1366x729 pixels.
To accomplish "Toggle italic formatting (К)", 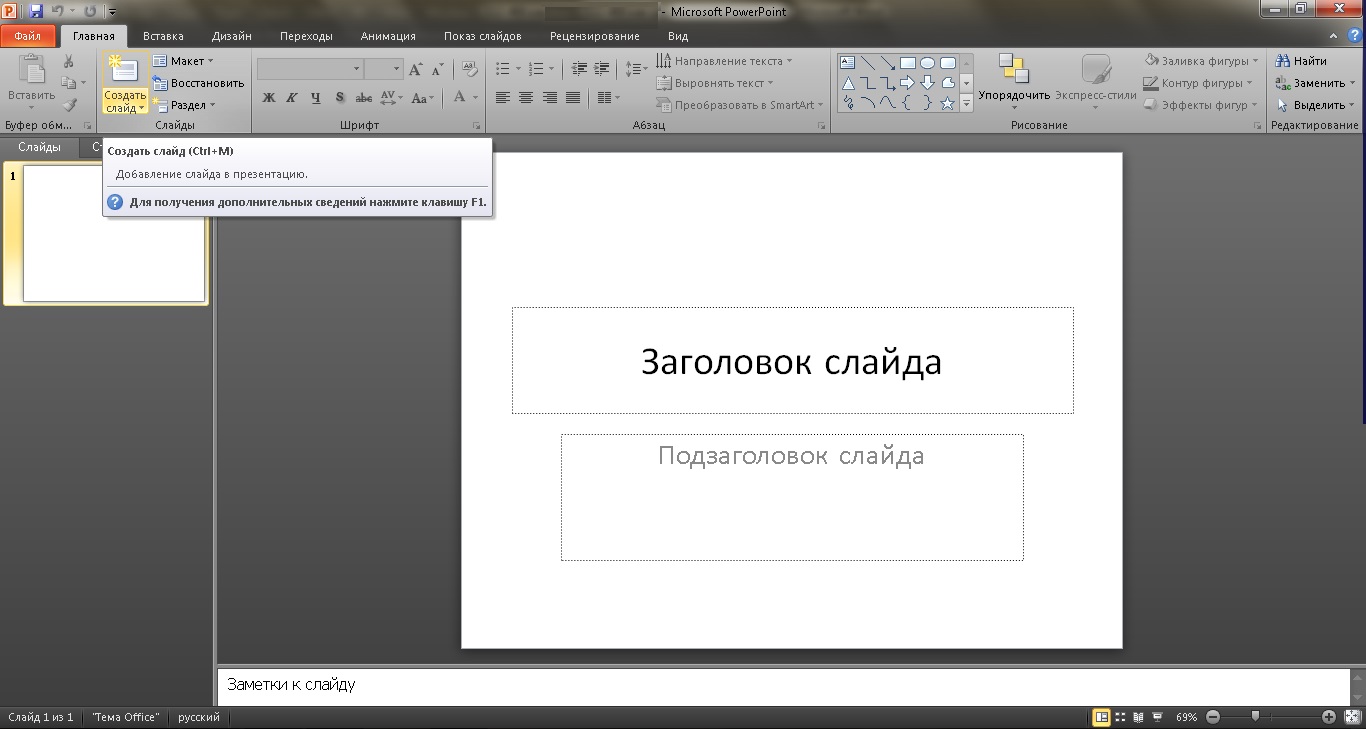I will 292,98.
